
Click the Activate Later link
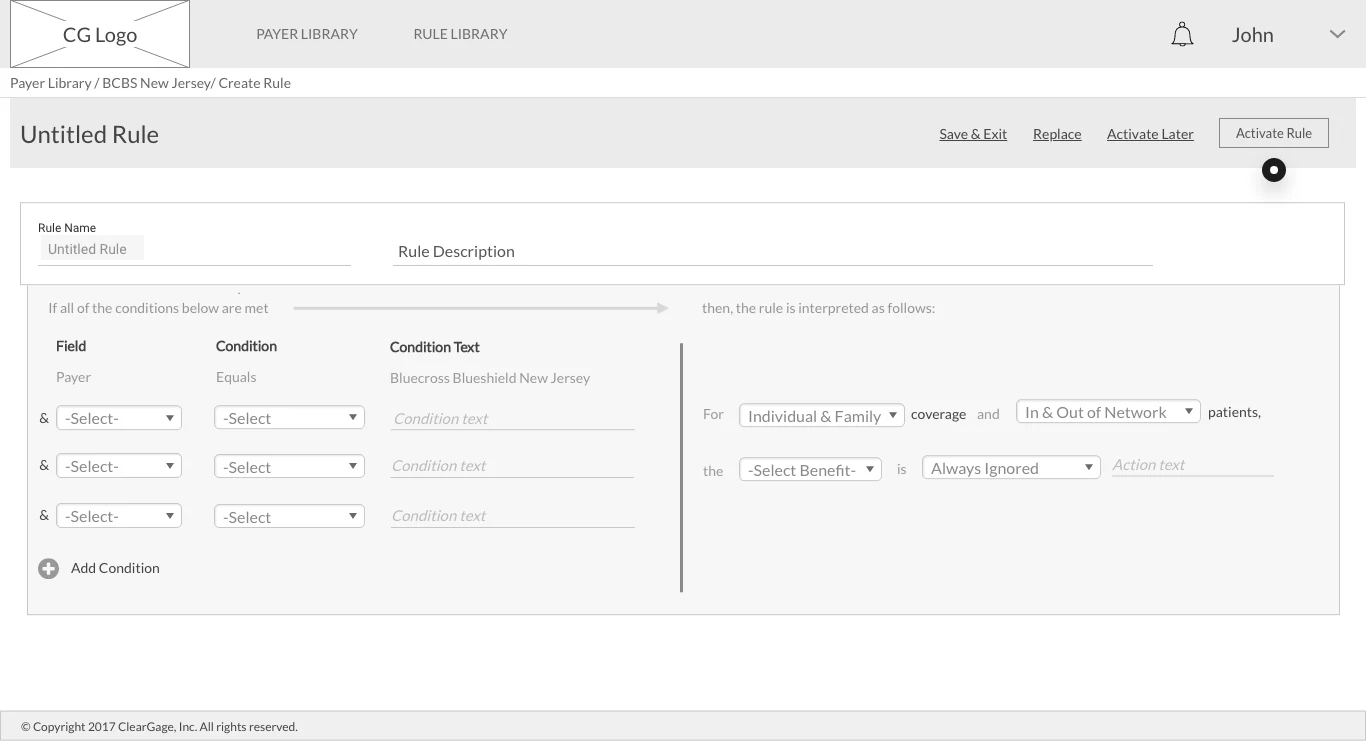pyautogui.click(x=1150, y=134)
